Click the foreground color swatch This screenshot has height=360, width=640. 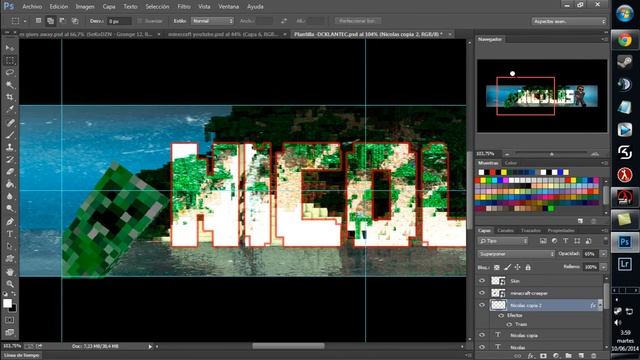[7, 303]
